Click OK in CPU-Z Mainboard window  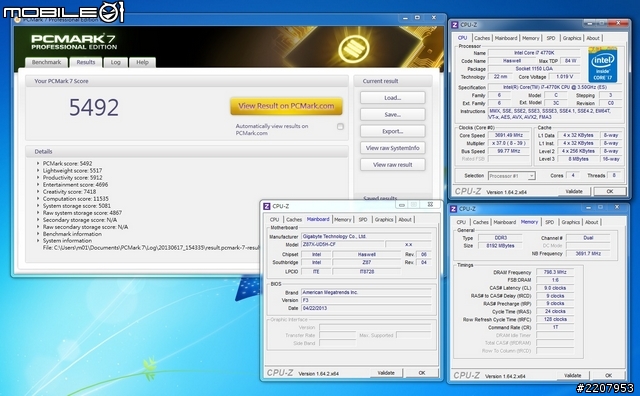click(422, 373)
